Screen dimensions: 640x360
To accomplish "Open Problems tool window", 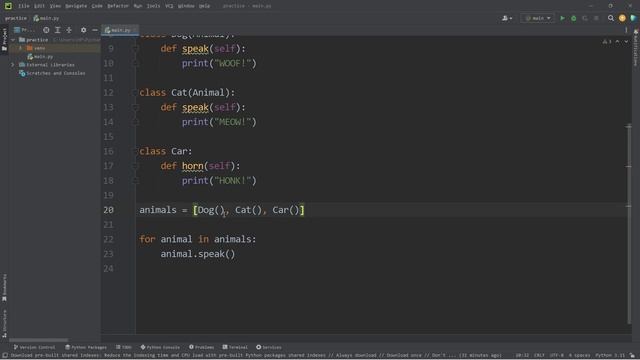I will [x=201, y=347].
